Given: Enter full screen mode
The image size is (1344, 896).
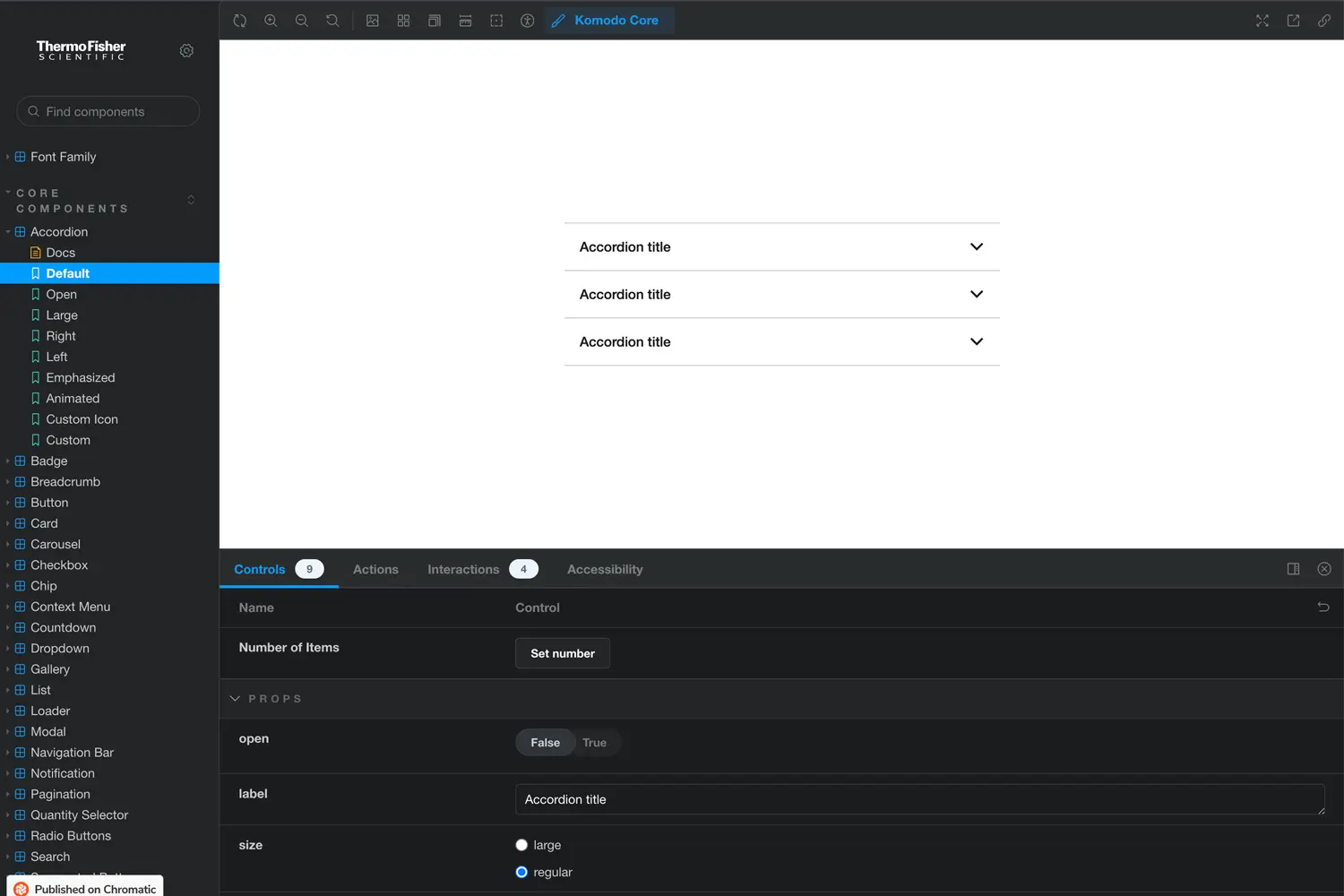Looking at the screenshot, I should [1262, 21].
